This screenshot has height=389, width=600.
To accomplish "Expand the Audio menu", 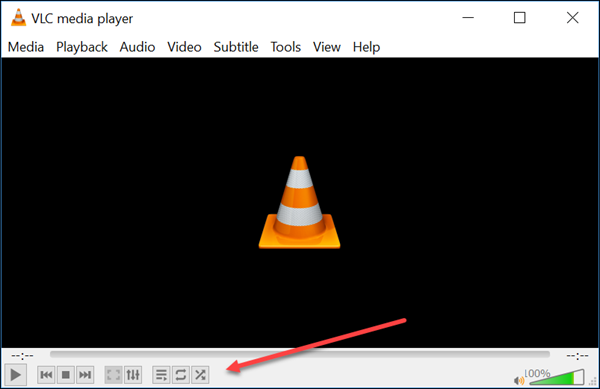I will tap(137, 47).
